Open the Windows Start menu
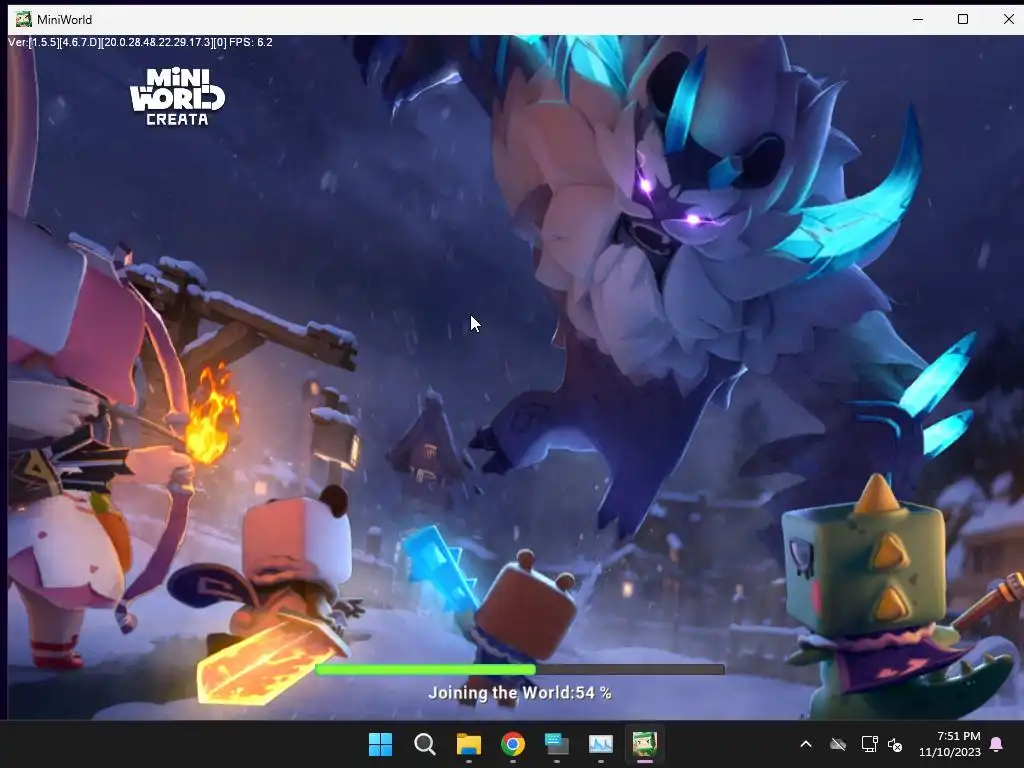Image resolution: width=1024 pixels, height=768 pixels. [x=380, y=744]
